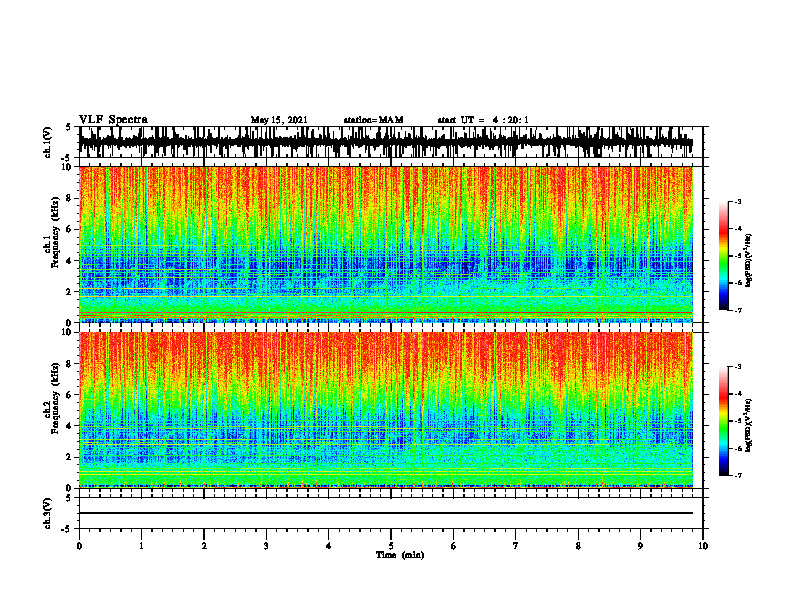The image size is (792, 612).
Task: Click the "-3" label on ch.2 color bar
Action: click(738, 367)
